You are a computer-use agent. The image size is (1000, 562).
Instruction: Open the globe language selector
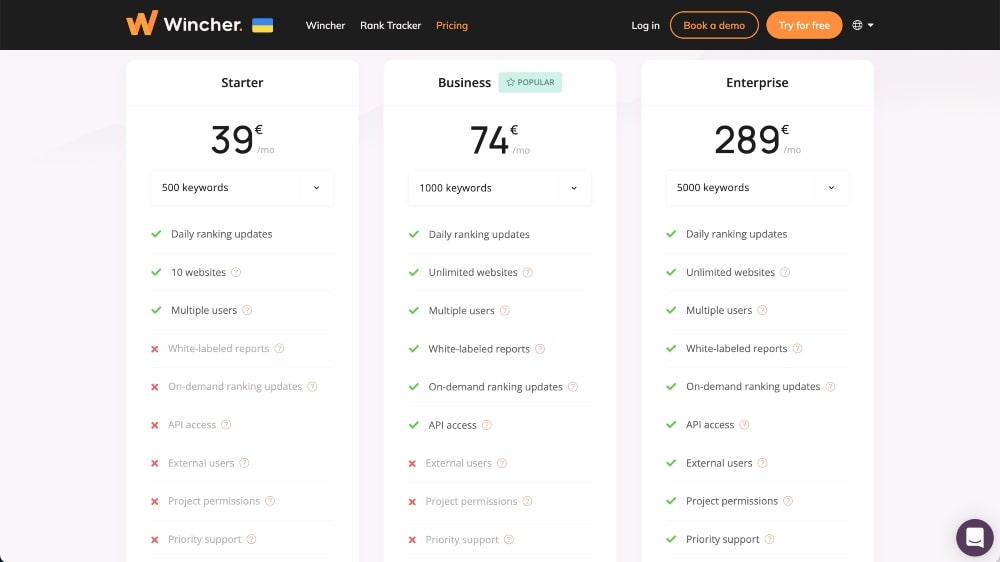click(863, 25)
